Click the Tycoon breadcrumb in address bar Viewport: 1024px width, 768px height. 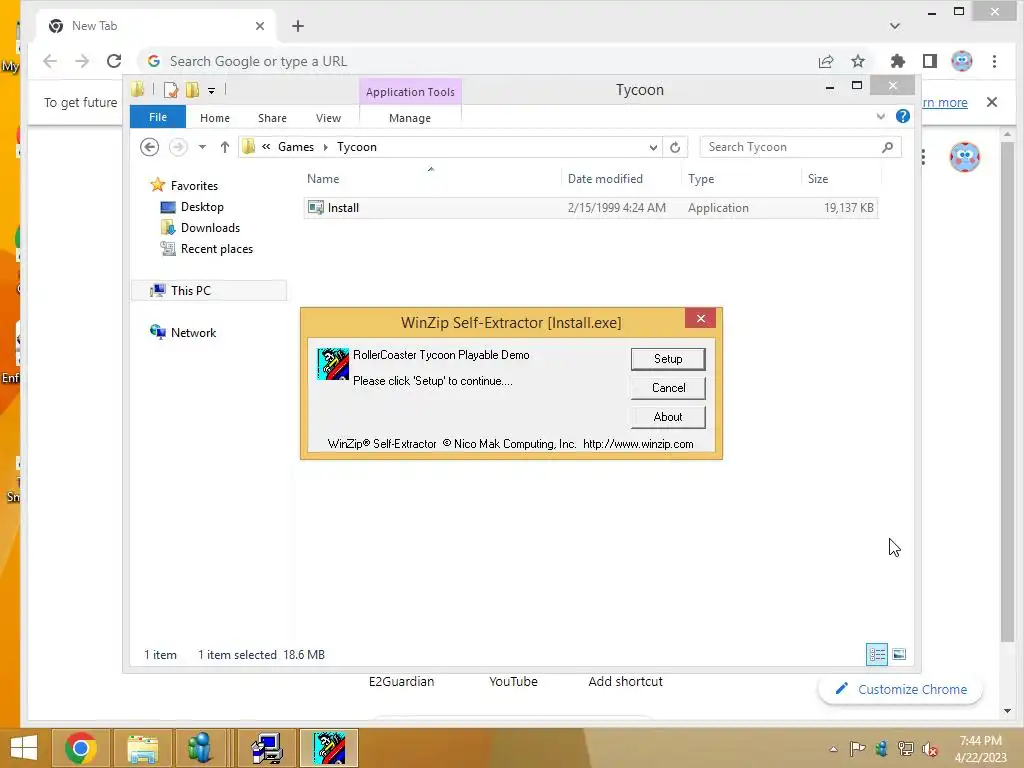[357, 147]
